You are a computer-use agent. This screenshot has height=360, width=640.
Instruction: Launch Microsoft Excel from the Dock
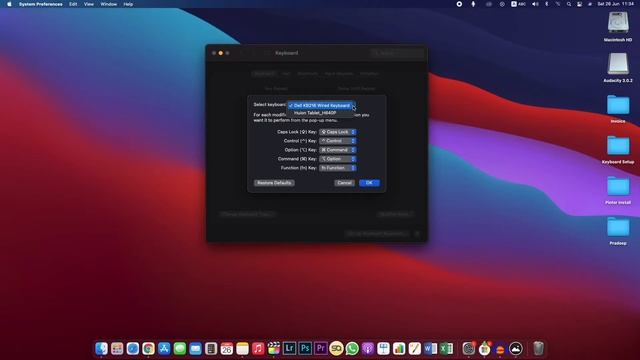tap(446, 349)
